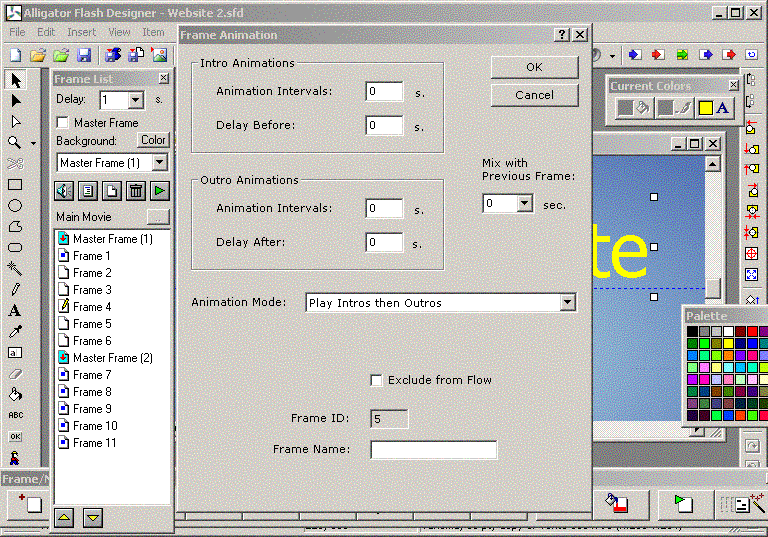Click the fill color bucket icon in Current Colors
The width and height of the screenshot is (768, 537).
pos(643,107)
